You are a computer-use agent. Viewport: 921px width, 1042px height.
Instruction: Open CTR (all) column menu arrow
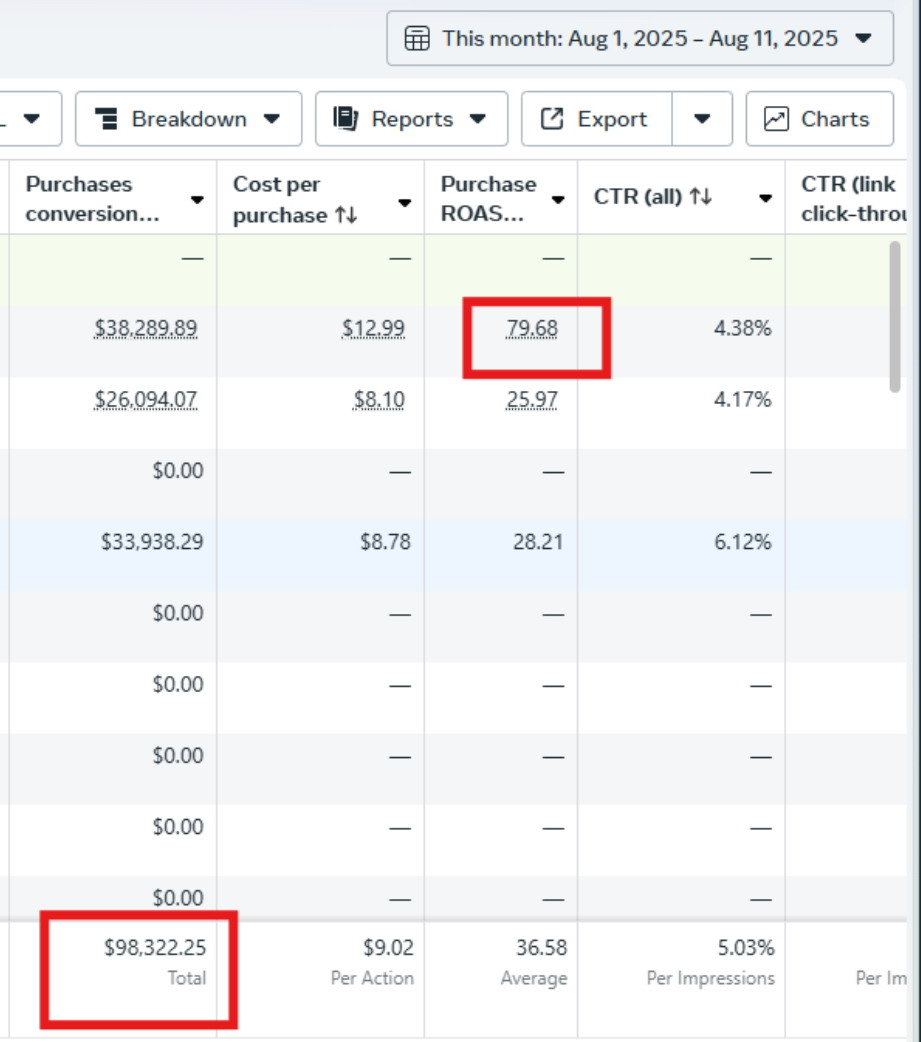(x=765, y=198)
